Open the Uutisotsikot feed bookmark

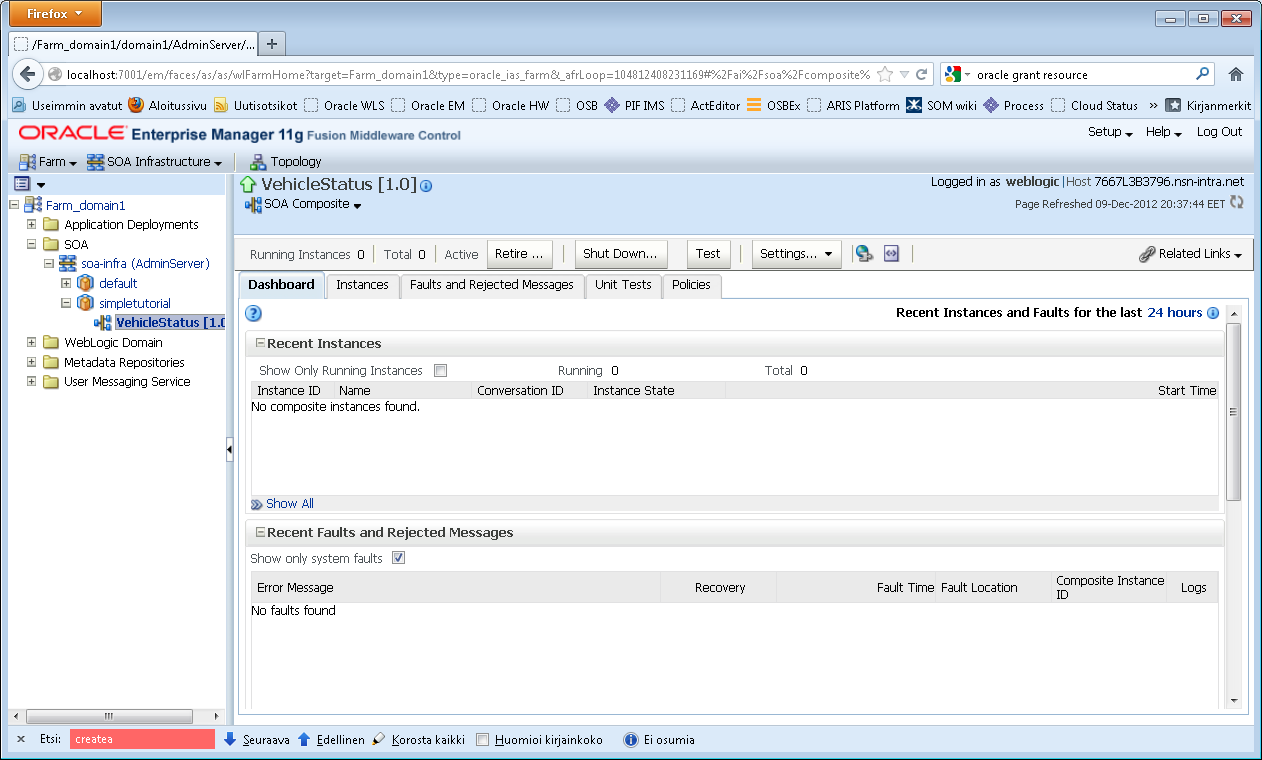[x=255, y=105]
